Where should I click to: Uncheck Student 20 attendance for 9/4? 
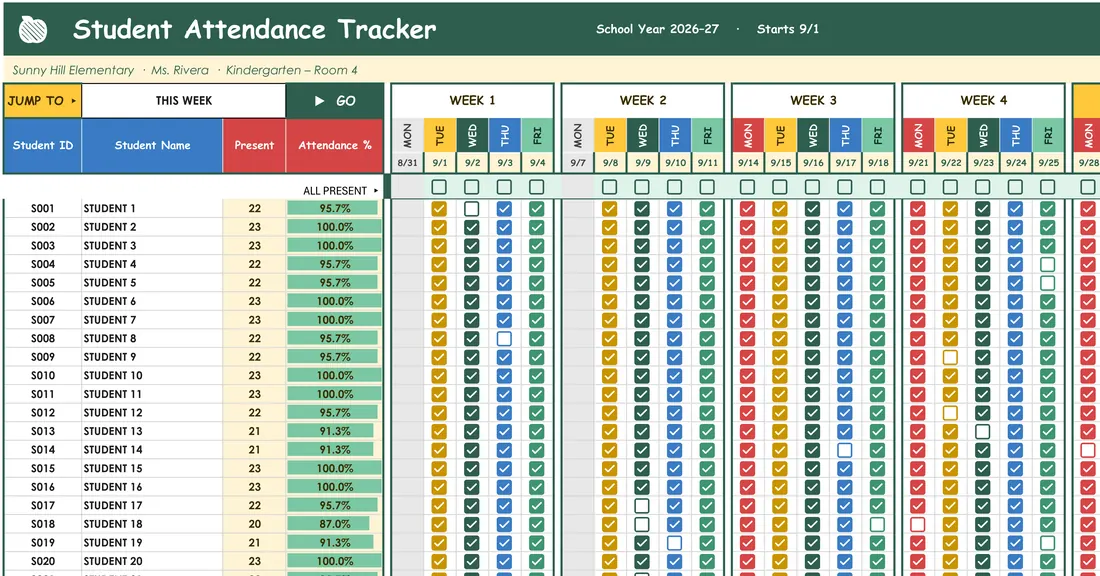click(x=537, y=561)
